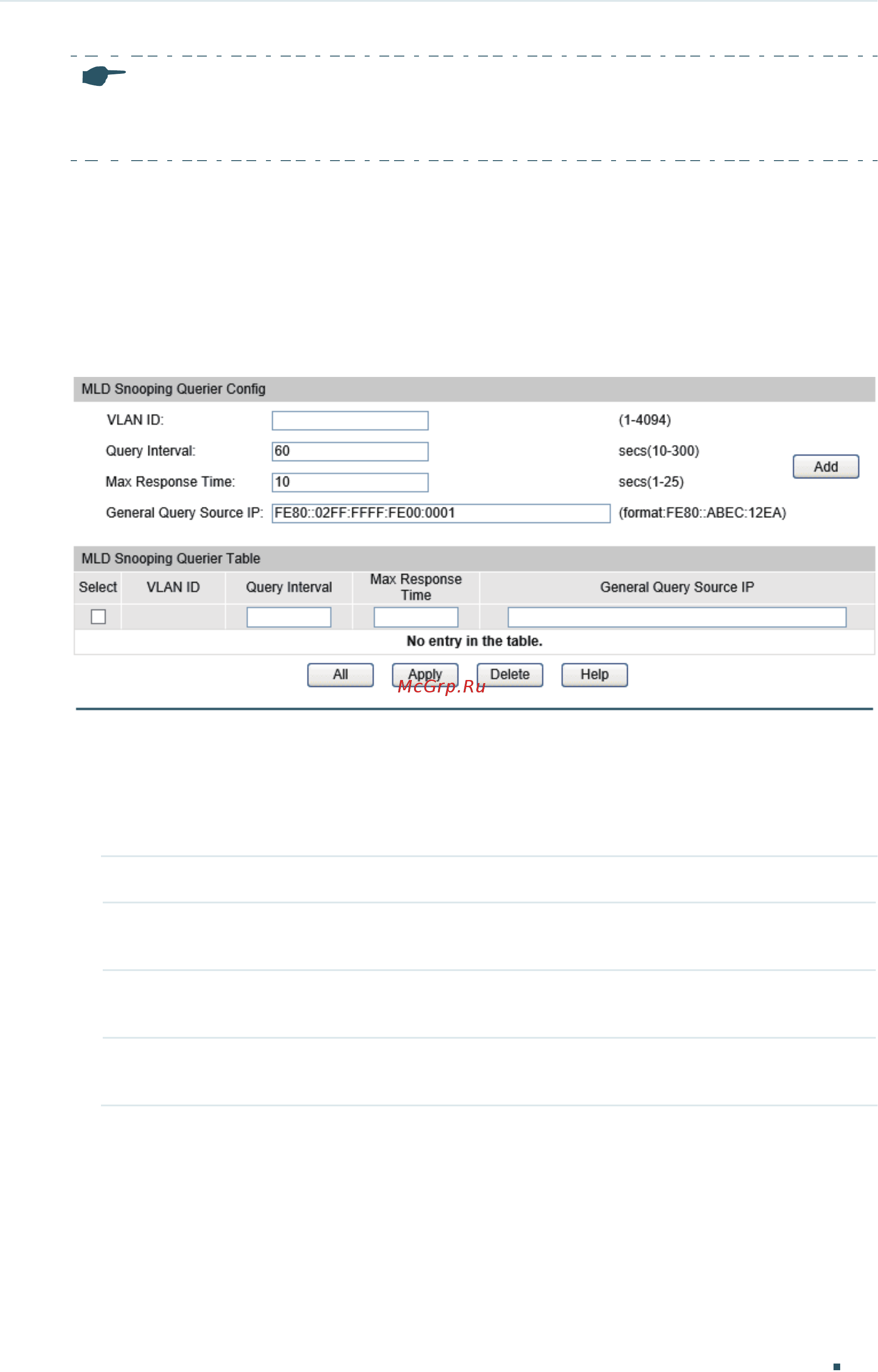Click the 'MLD Snooping Querier Config' section title

coord(173,389)
